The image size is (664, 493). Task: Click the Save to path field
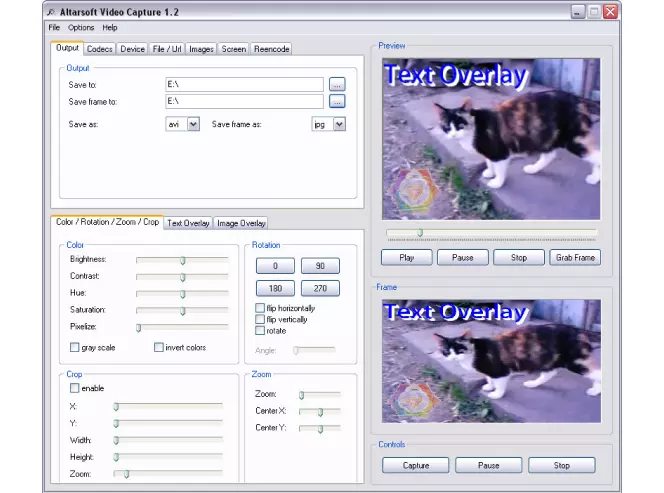[x=244, y=84]
